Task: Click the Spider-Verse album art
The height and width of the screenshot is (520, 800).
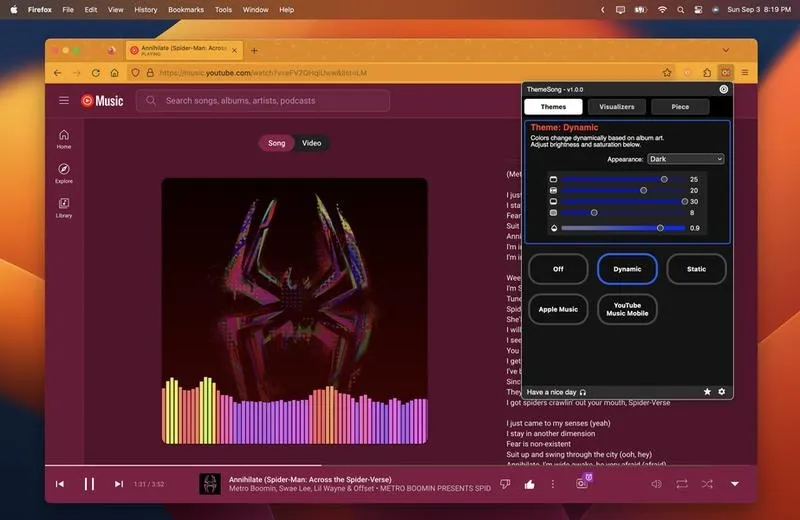Action: point(294,311)
